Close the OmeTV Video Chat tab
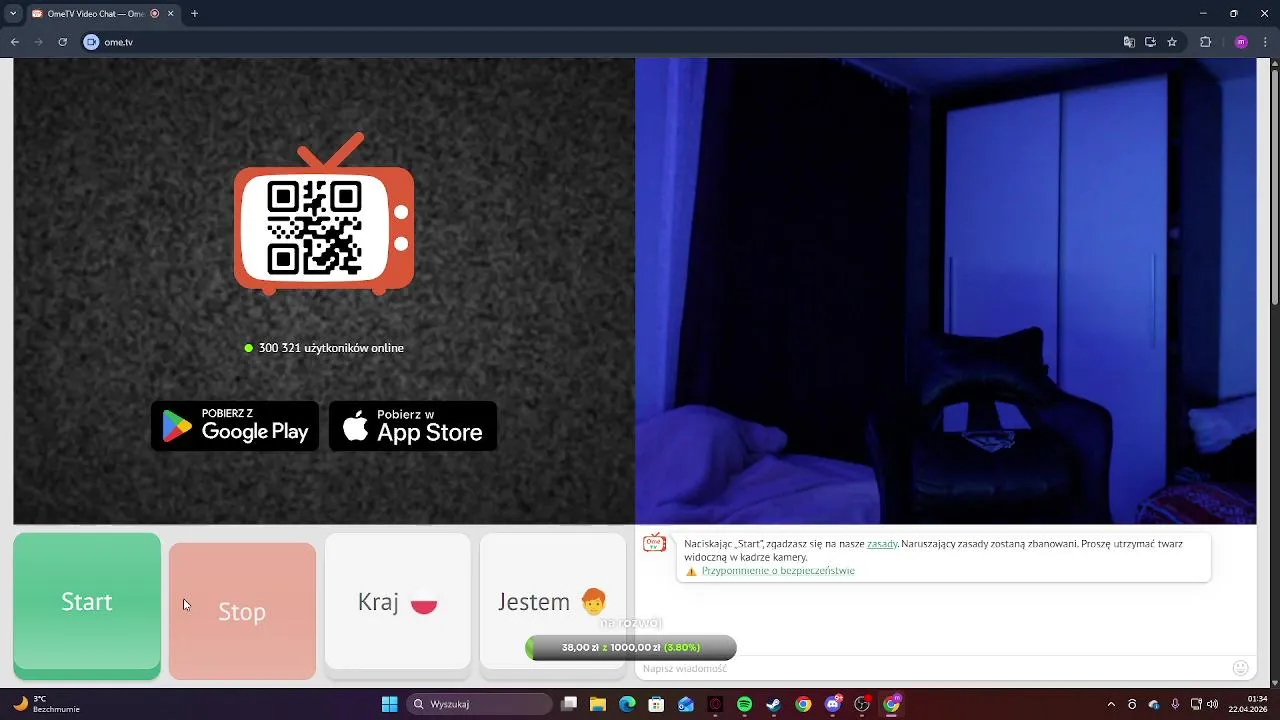 pos(171,14)
